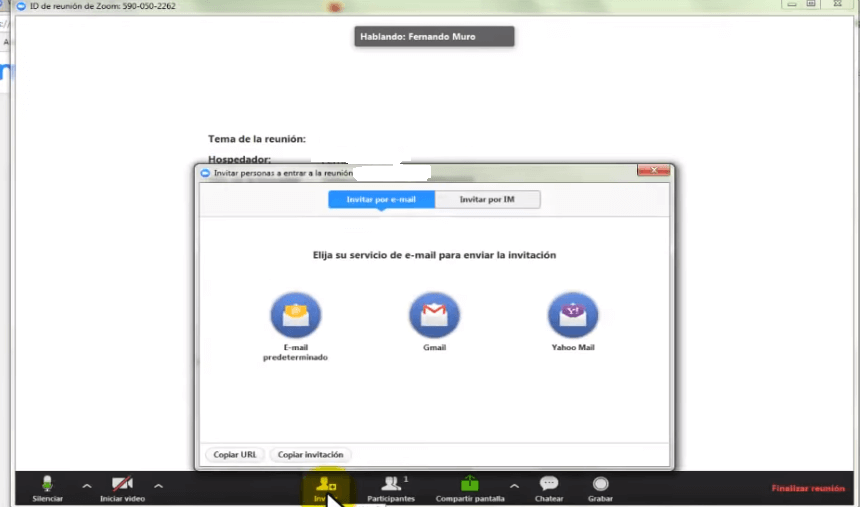Click the Invitar icon in toolbar
Viewport: 860px width, 507px height.
pyautogui.click(x=325, y=485)
